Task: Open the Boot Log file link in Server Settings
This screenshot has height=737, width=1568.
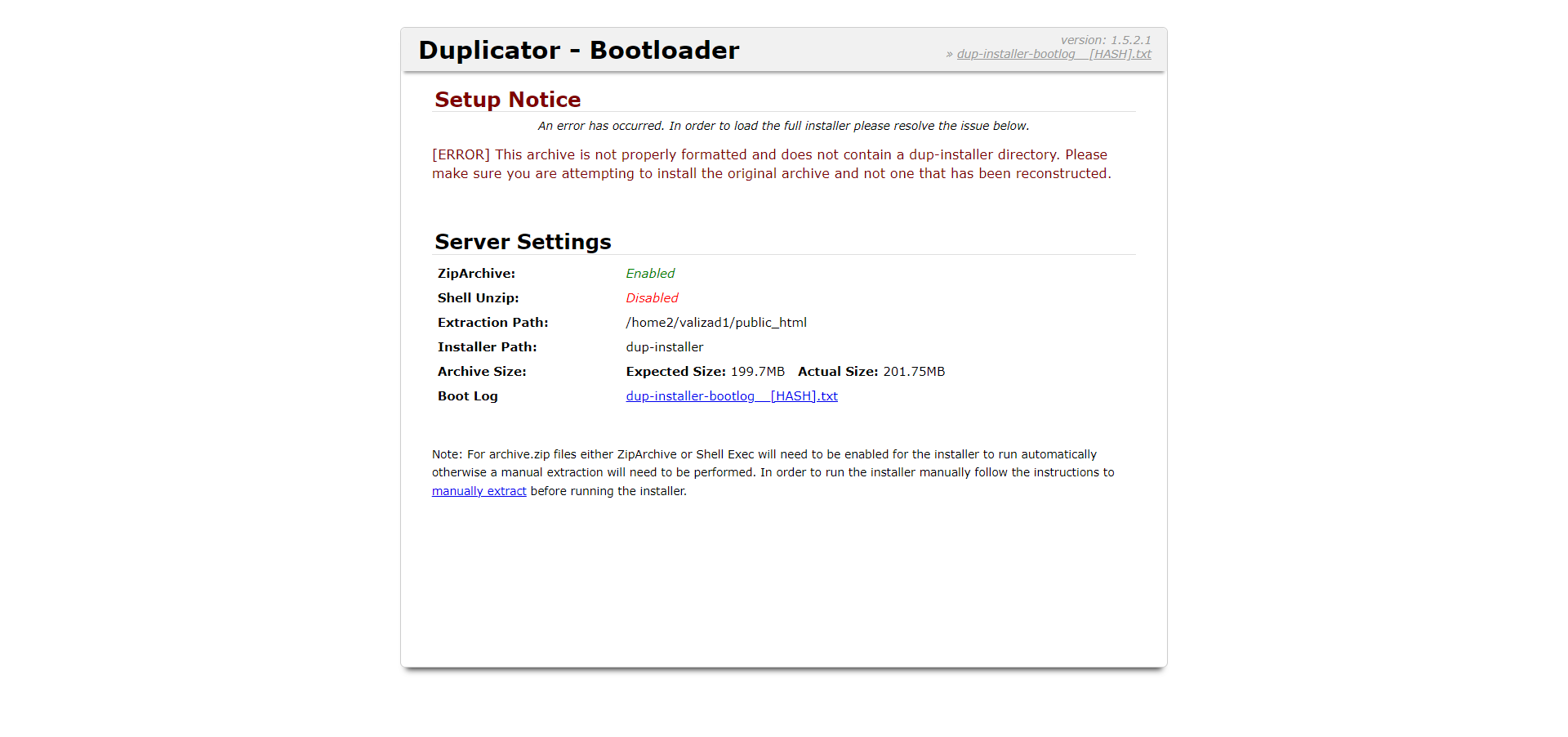Action: pyautogui.click(x=731, y=396)
